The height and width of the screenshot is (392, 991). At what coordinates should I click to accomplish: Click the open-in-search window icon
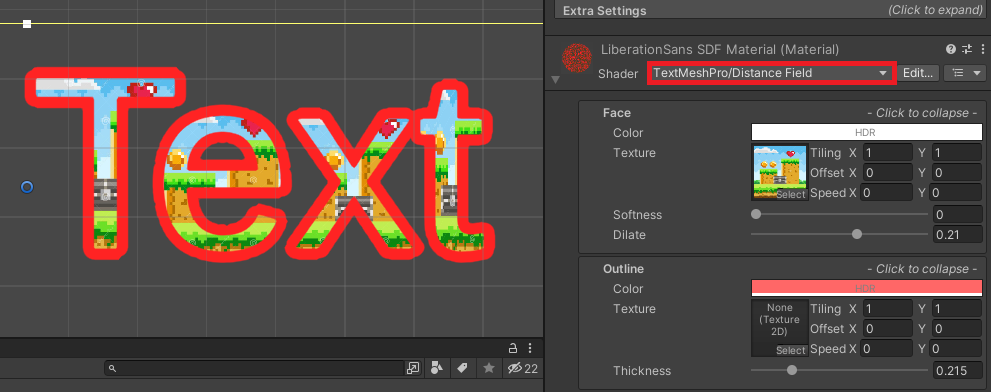click(x=413, y=368)
